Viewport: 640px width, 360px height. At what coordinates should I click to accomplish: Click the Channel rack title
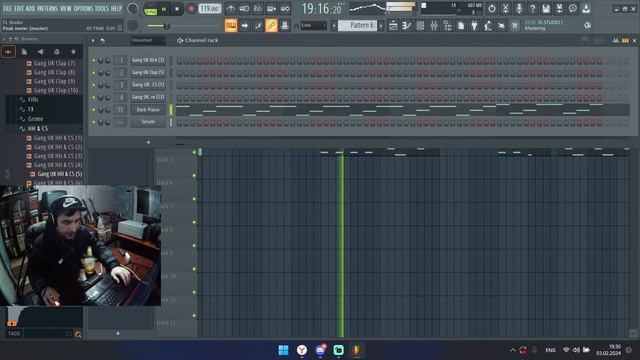click(202, 40)
